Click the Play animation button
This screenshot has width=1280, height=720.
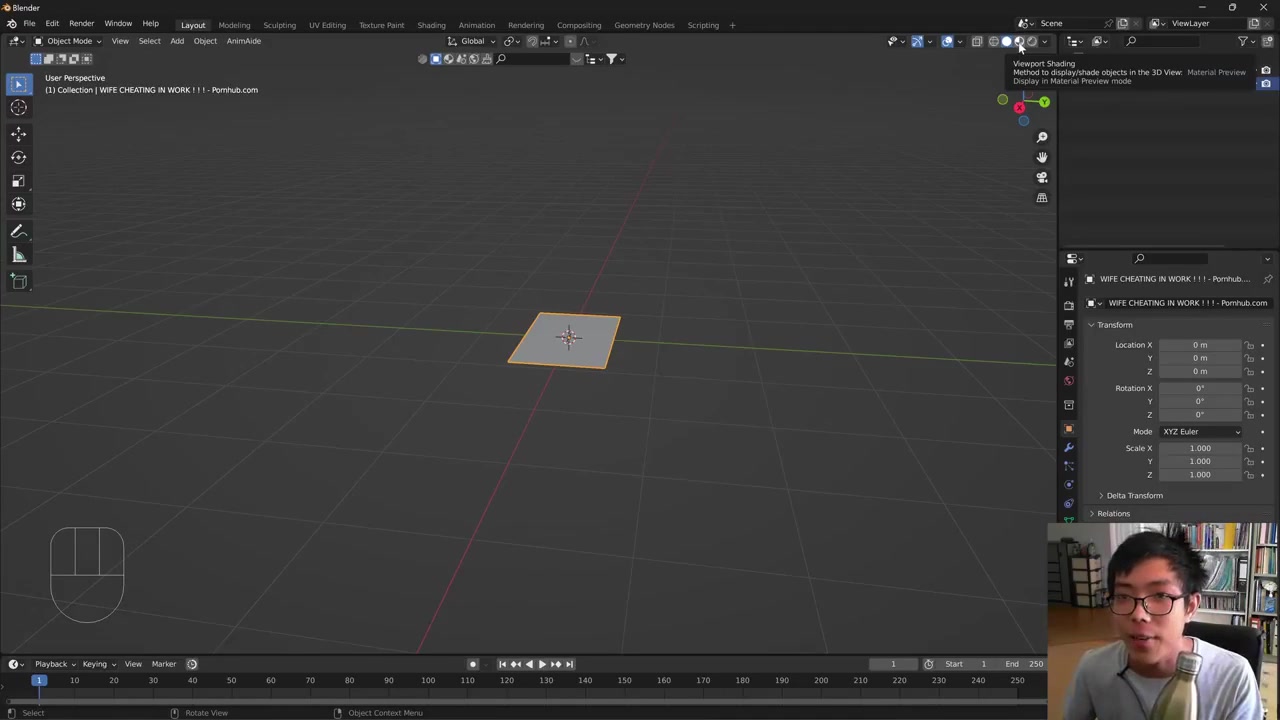542,664
